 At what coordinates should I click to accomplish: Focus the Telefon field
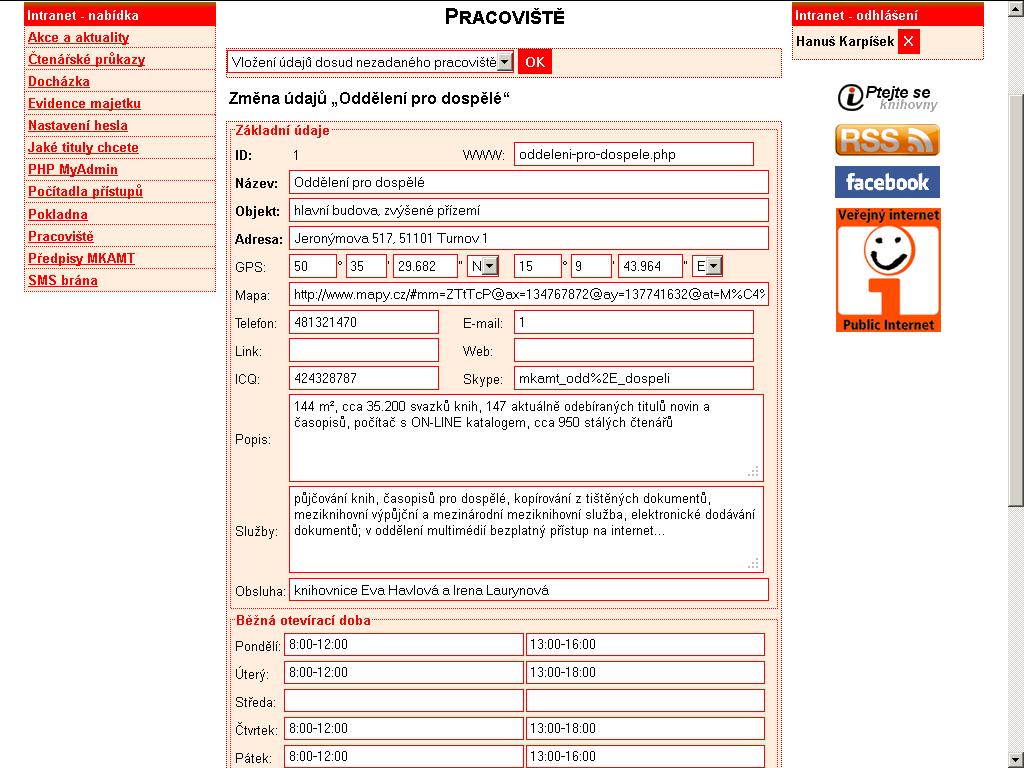tap(364, 322)
